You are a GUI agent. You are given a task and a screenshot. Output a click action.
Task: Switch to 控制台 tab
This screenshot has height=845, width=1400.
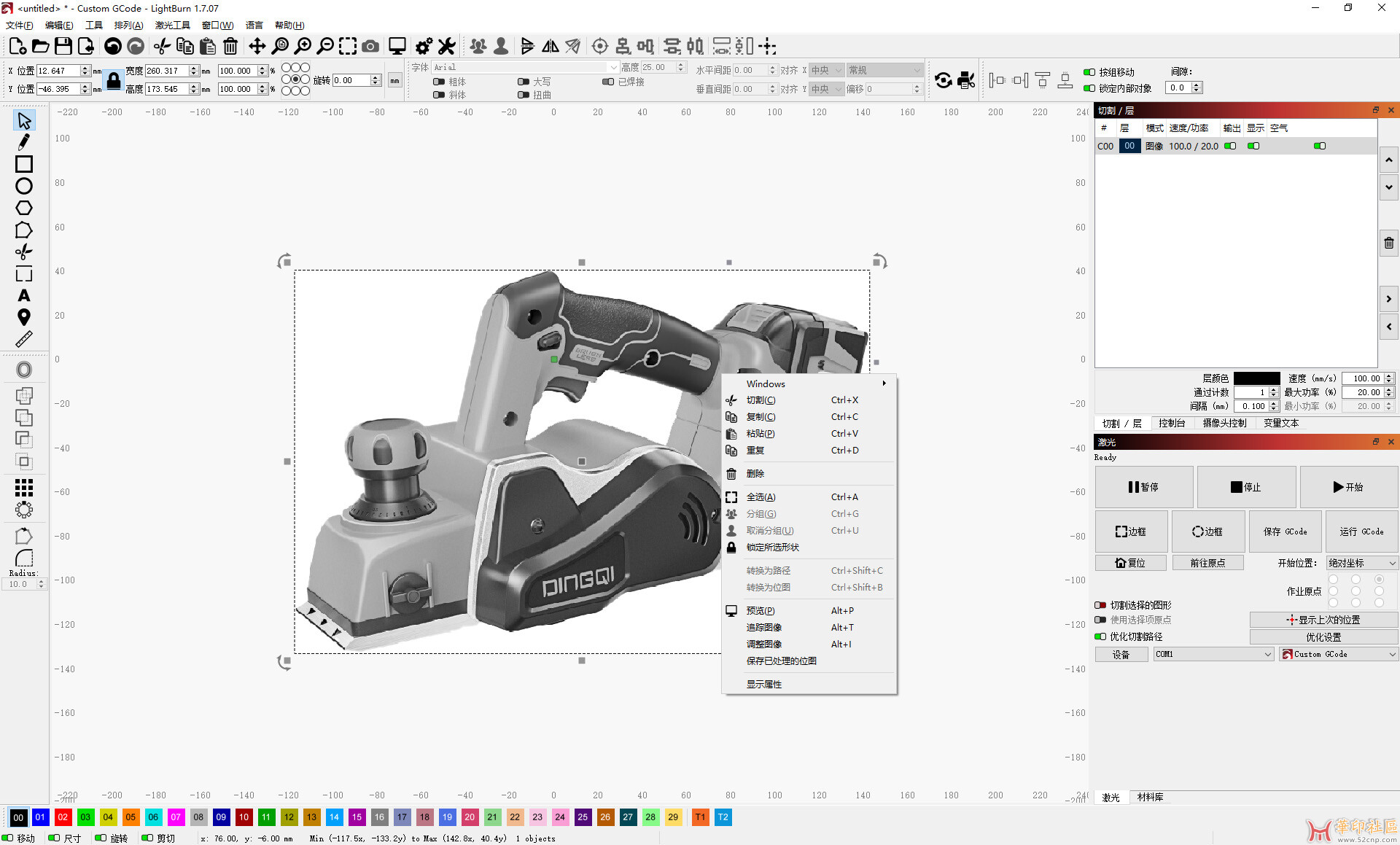click(x=1172, y=423)
